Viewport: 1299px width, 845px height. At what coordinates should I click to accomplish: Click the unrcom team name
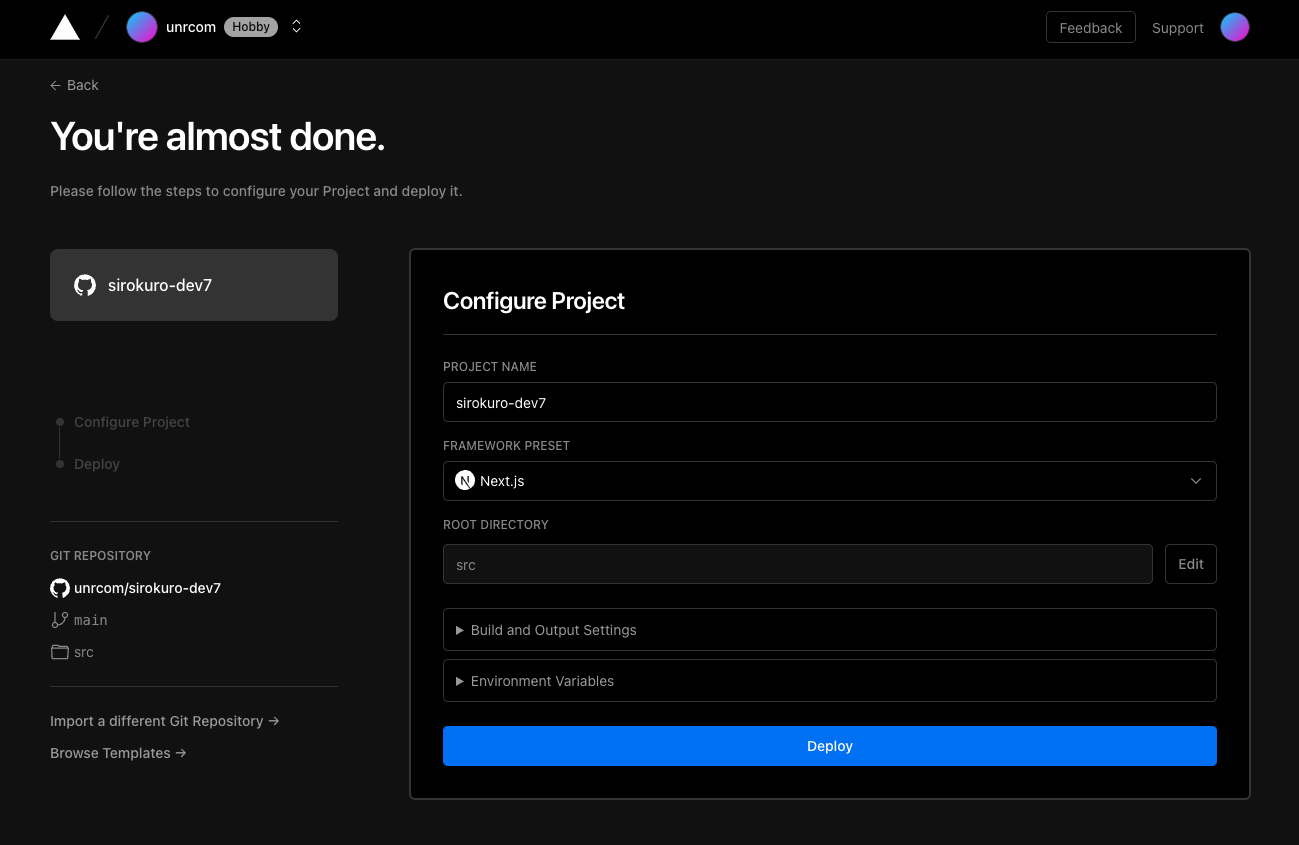pos(191,27)
